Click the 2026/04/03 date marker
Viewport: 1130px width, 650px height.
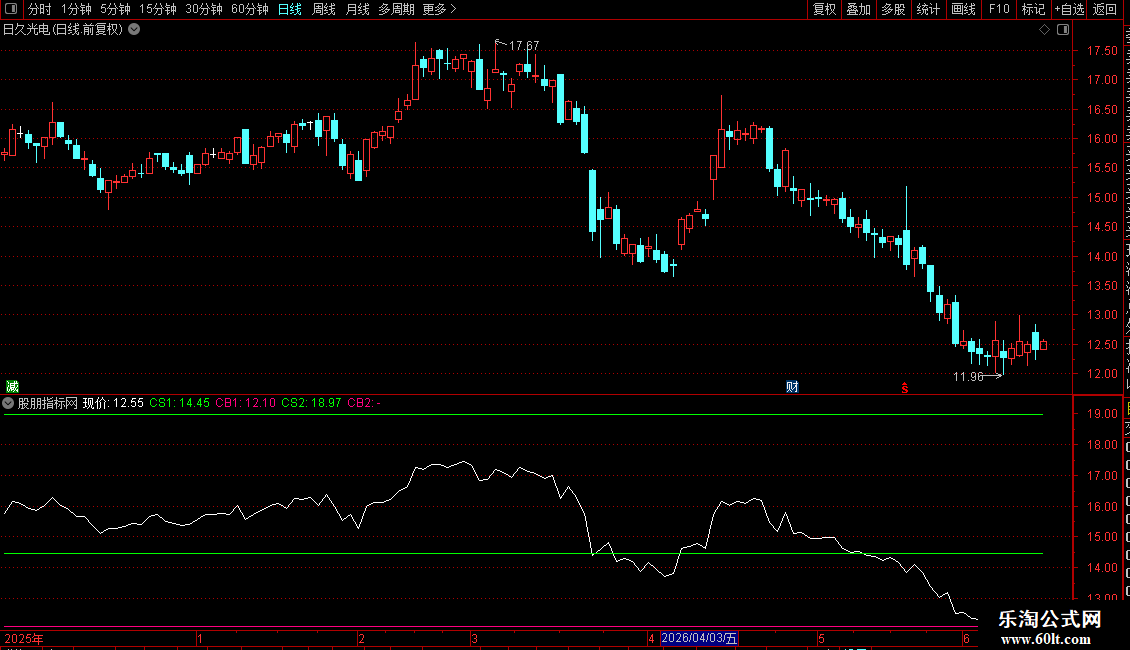click(699, 638)
